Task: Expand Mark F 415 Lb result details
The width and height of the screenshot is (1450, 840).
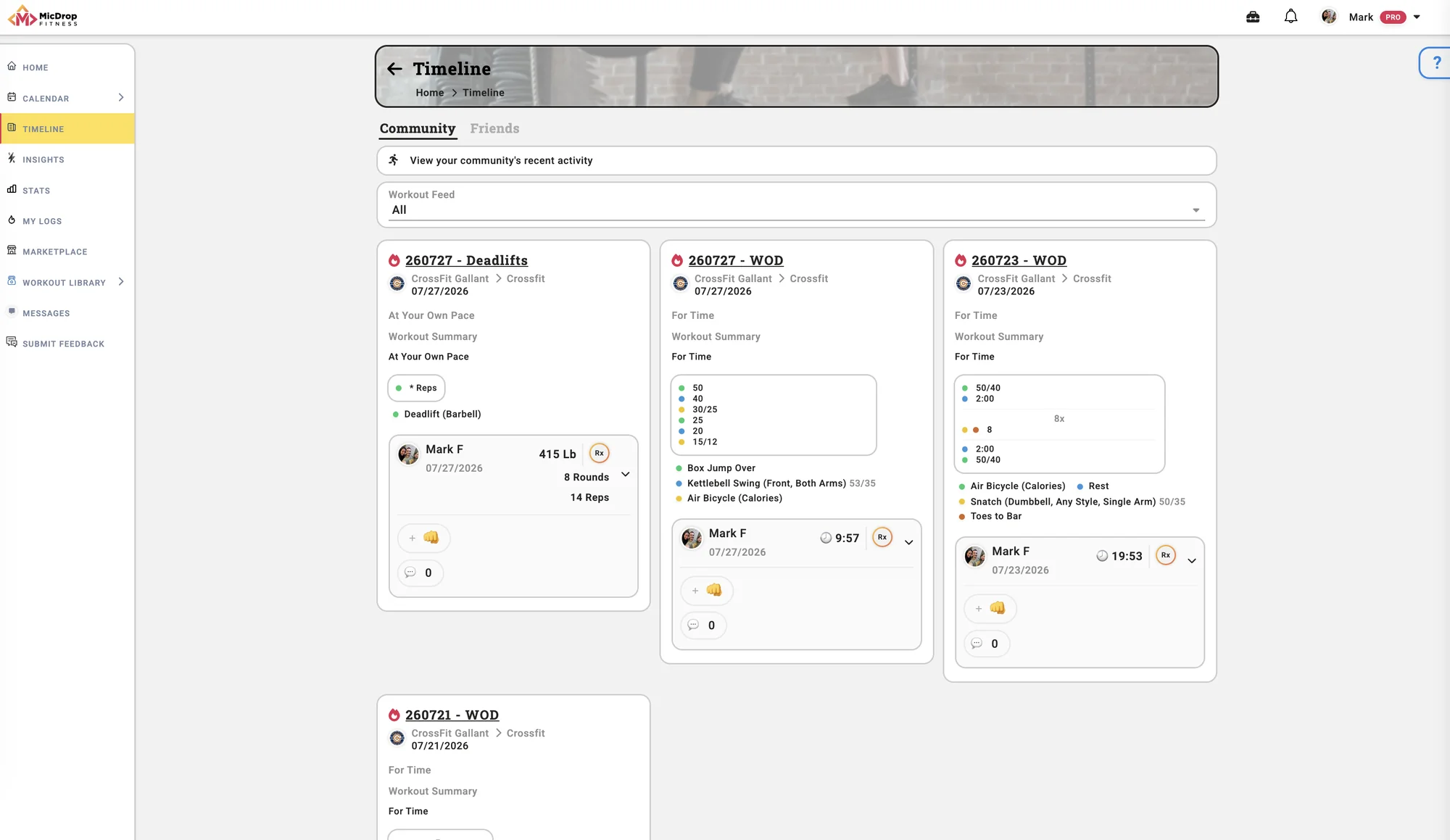Action: (x=626, y=474)
